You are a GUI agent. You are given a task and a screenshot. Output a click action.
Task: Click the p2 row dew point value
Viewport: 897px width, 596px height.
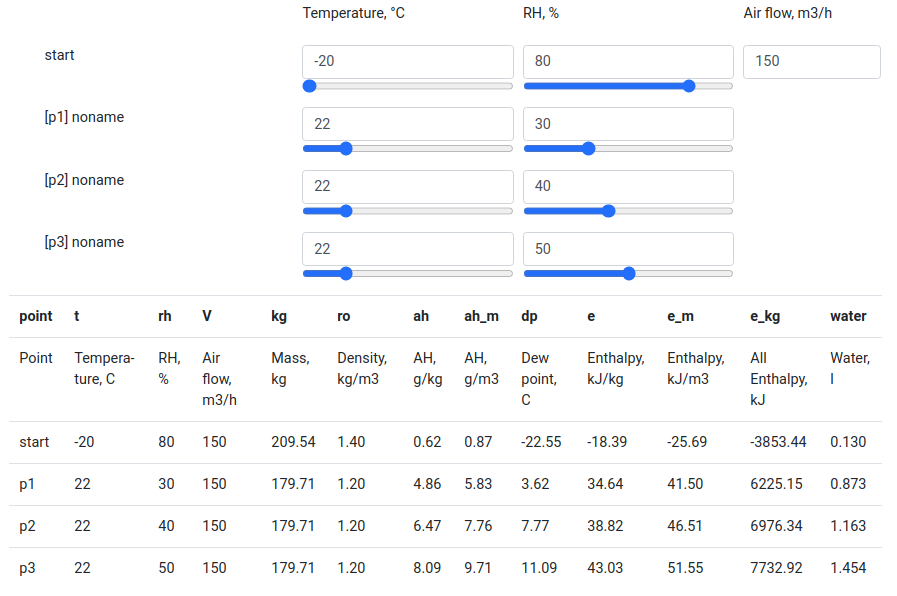point(534,526)
